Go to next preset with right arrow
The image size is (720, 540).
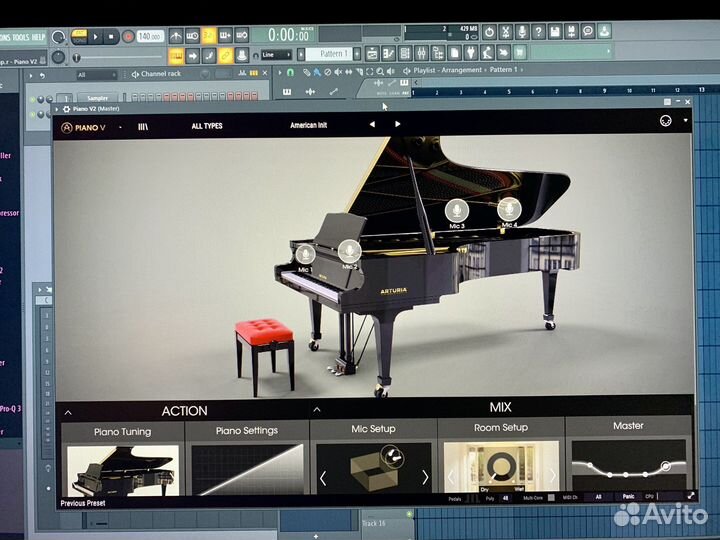[x=398, y=124]
